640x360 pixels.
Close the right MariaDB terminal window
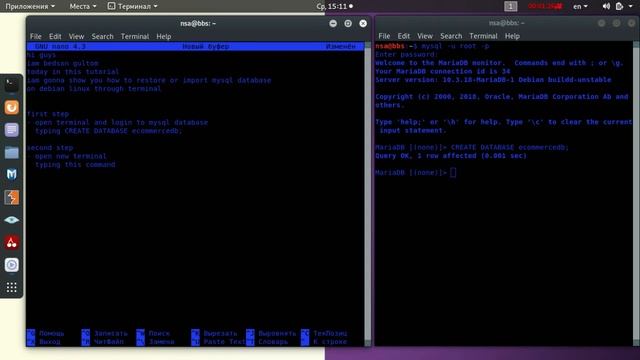[x=631, y=23]
